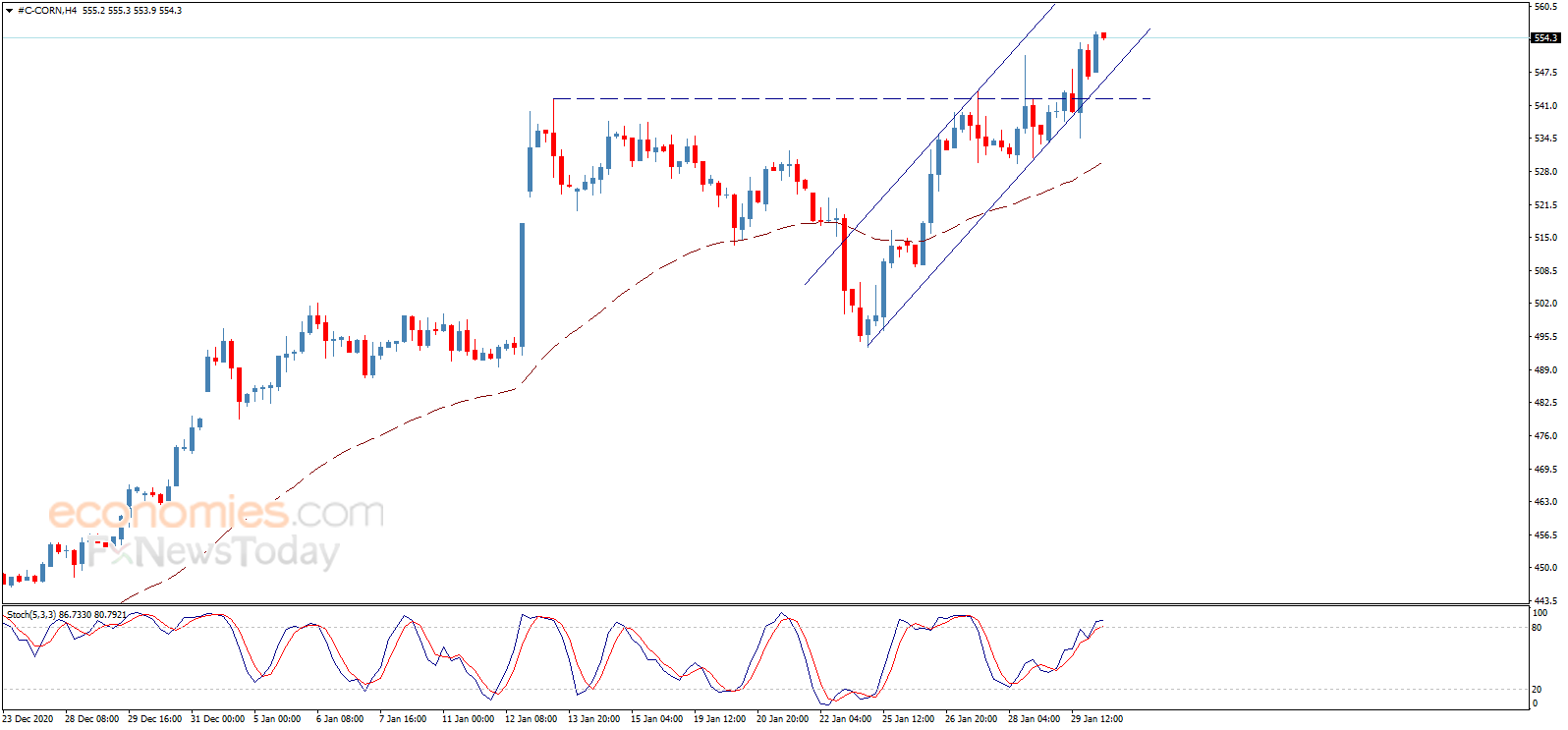
Task: Open the economies.com watermark link
Action: 216,512
